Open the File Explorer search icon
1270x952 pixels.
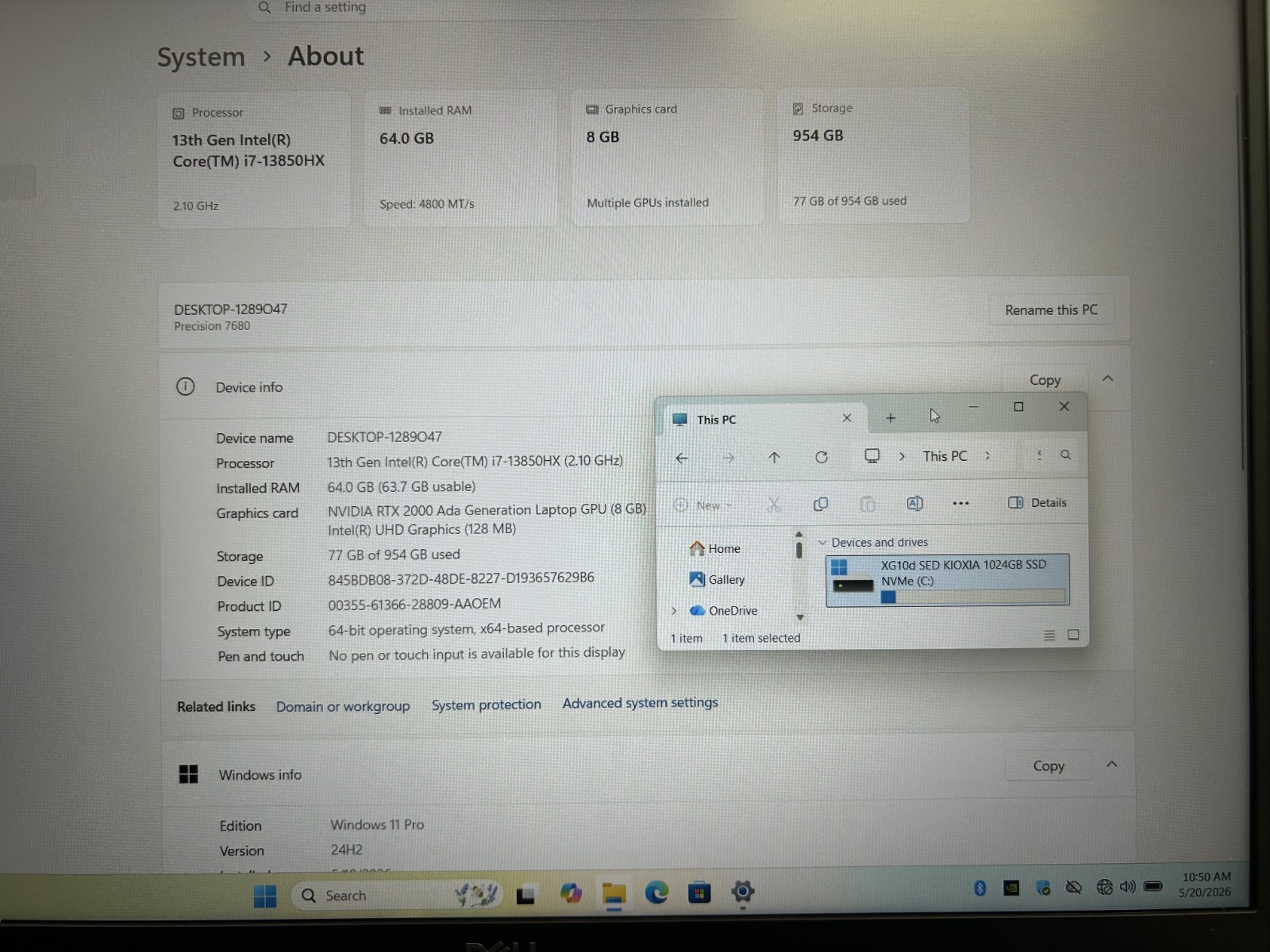(x=1066, y=455)
